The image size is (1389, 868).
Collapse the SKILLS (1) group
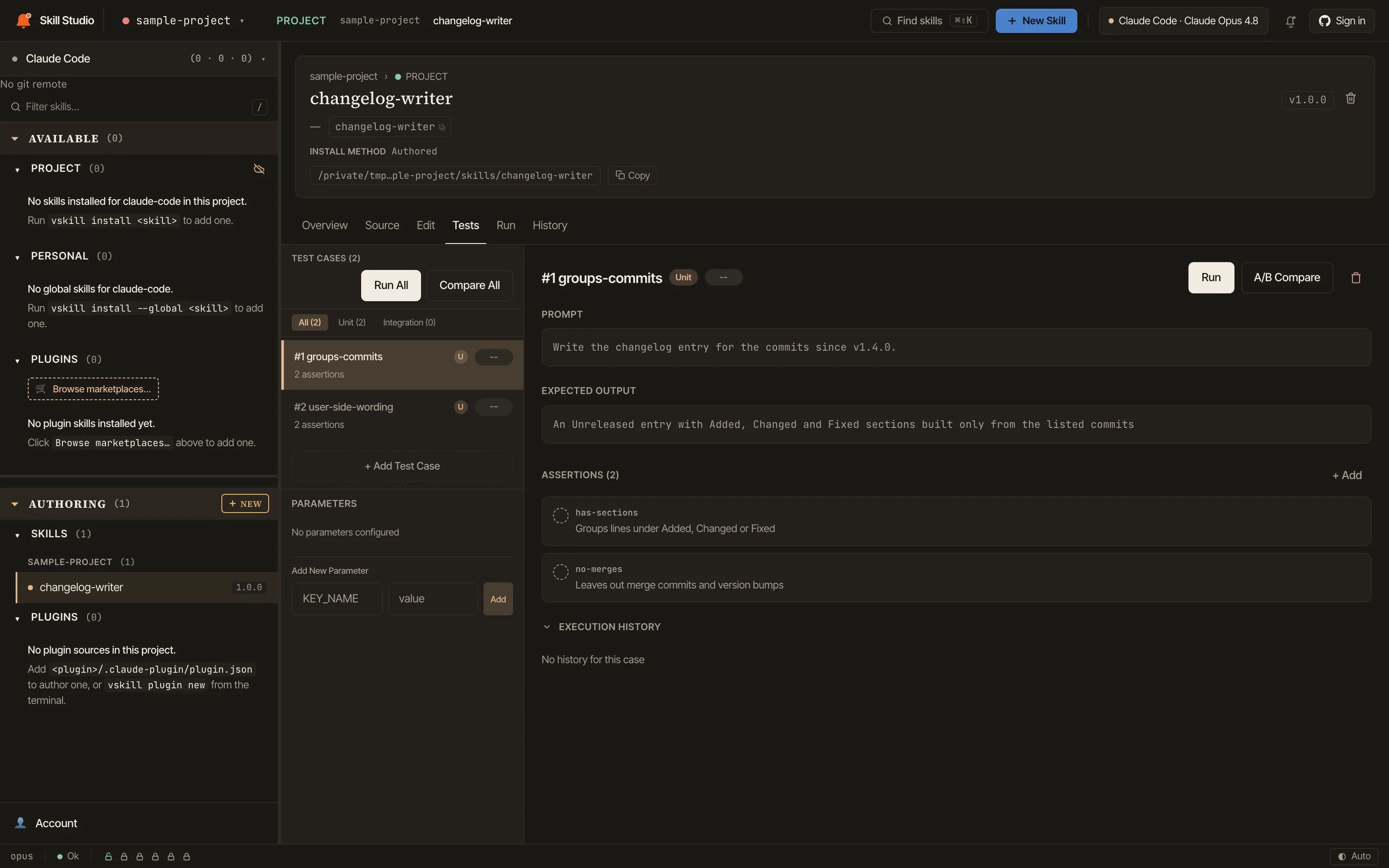coord(17,535)
